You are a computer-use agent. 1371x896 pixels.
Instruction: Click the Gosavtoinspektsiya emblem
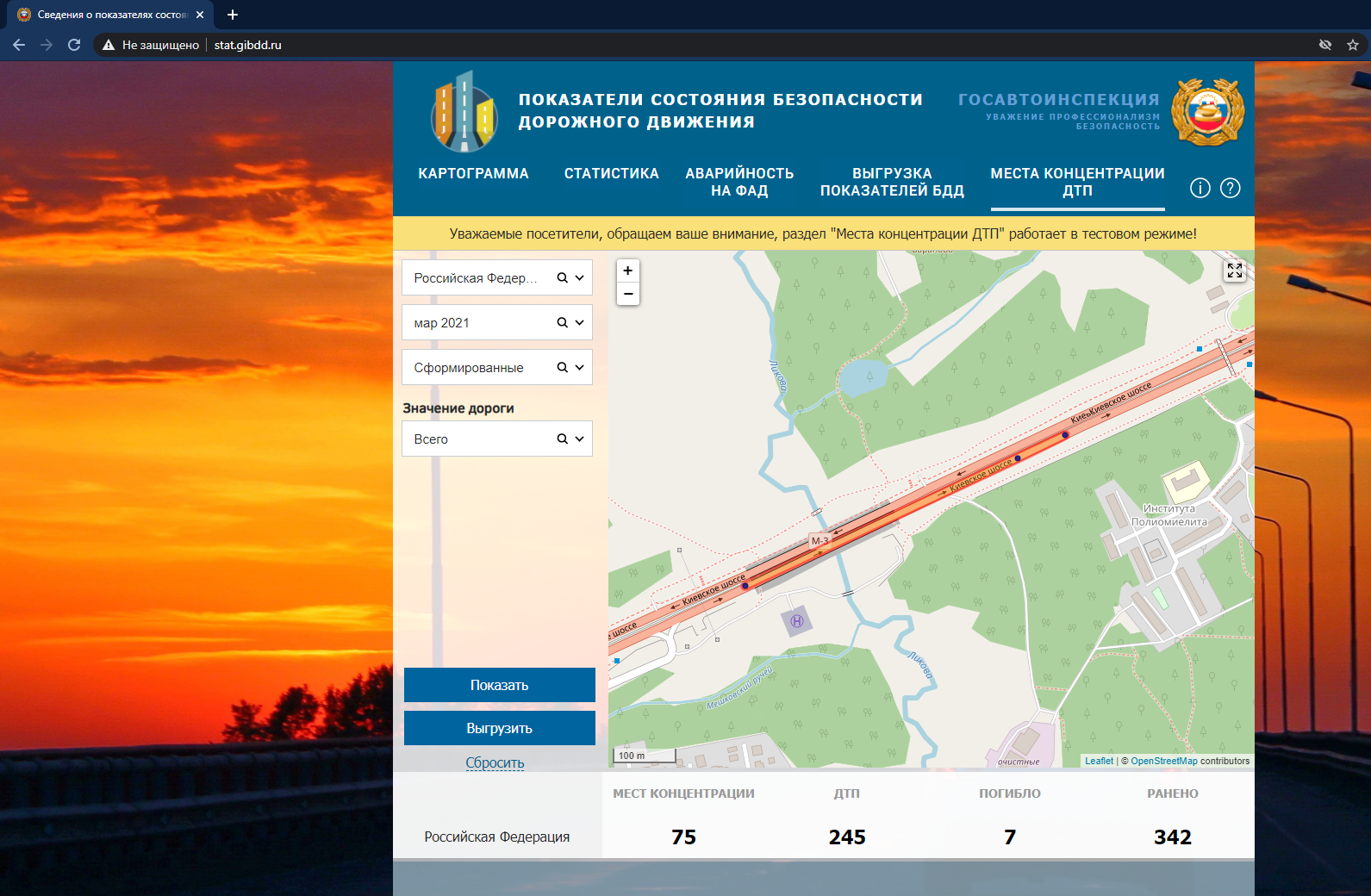click(1208, 112)
